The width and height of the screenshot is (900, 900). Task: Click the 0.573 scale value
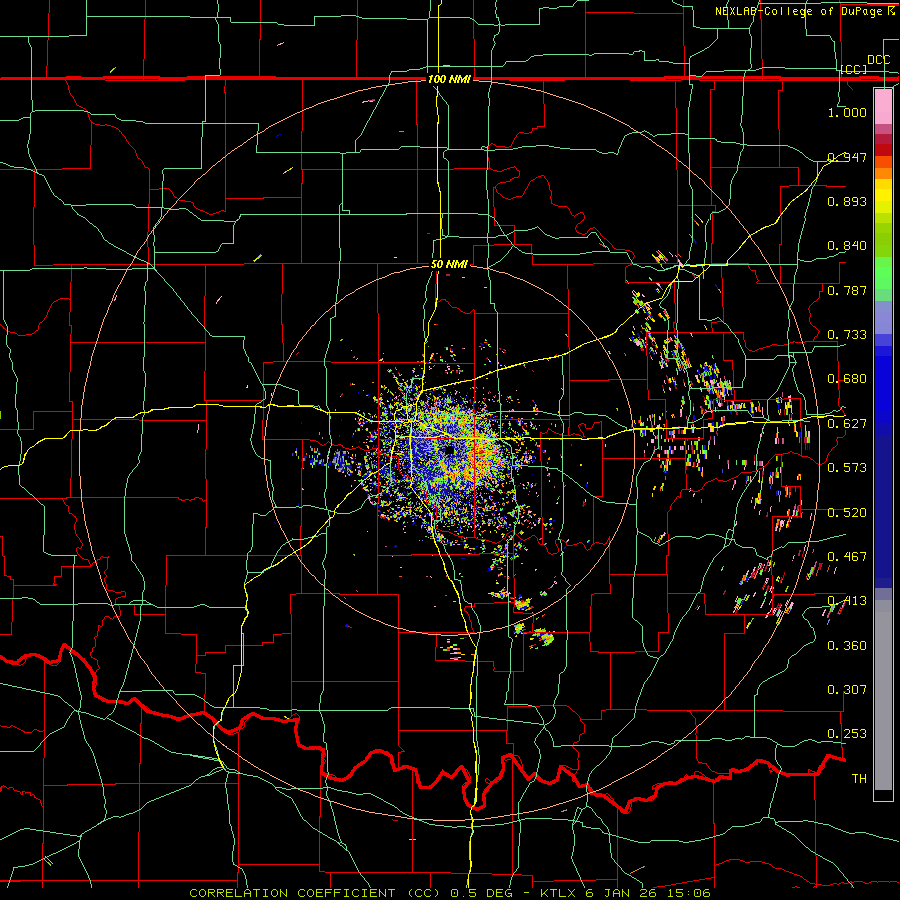coord(847,468)
